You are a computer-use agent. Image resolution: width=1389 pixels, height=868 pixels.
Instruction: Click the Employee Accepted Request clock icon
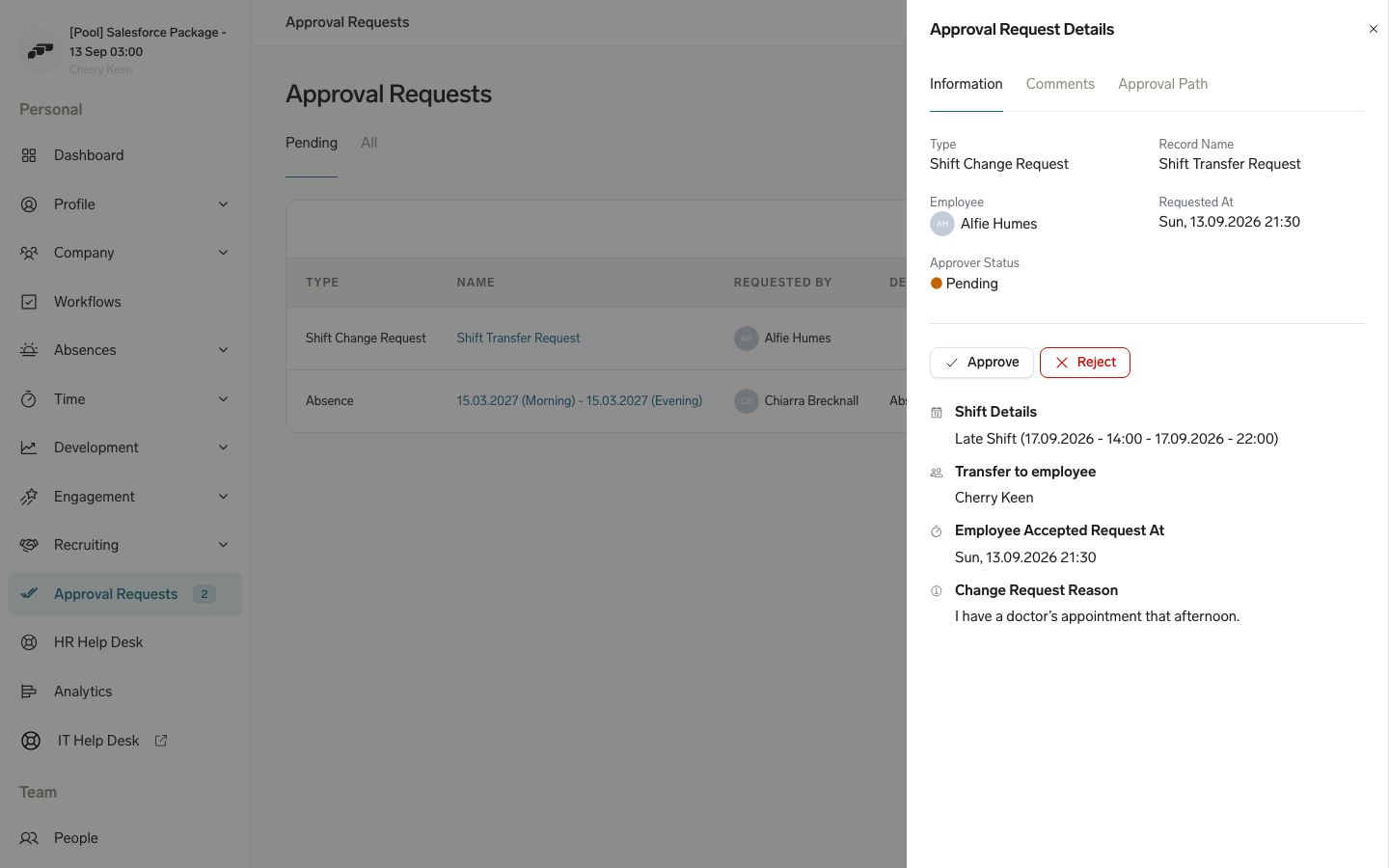coord(937,531)
